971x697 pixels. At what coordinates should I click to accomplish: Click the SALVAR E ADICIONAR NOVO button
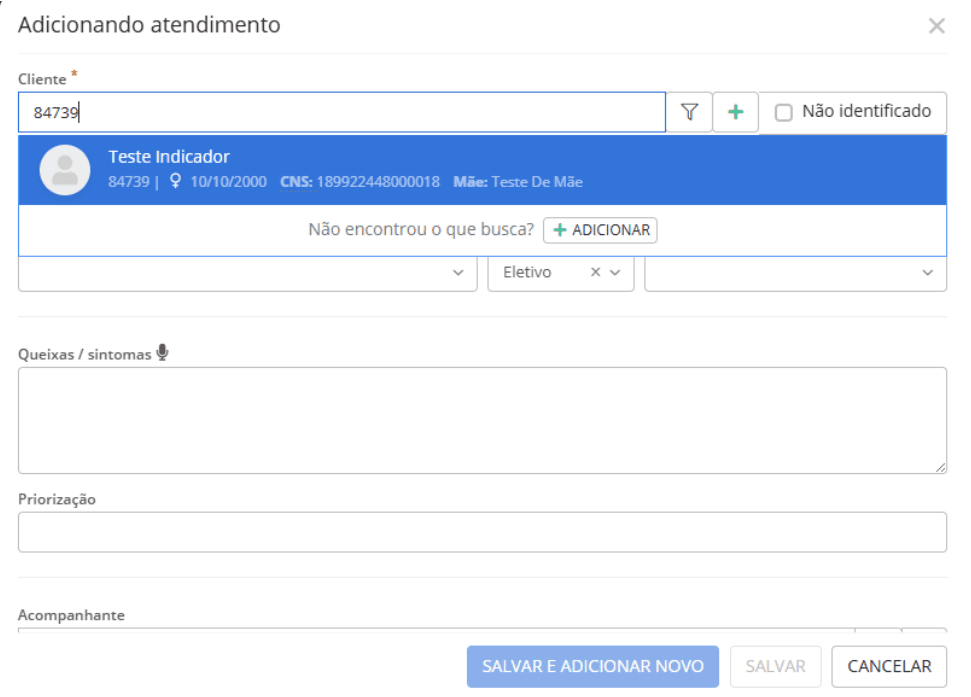point(593,666)
